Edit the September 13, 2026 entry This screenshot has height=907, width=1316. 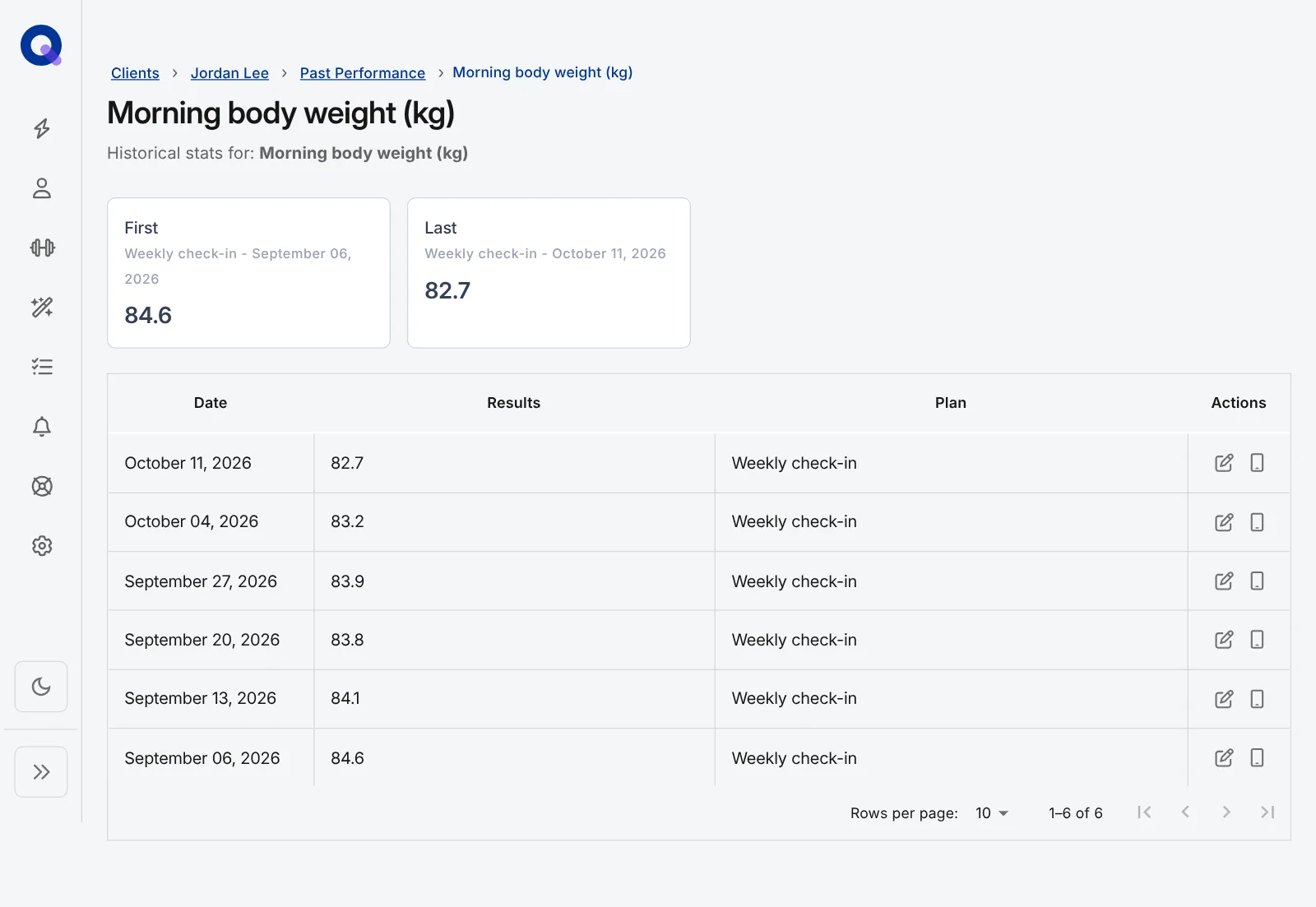[x=1224, y=699]
